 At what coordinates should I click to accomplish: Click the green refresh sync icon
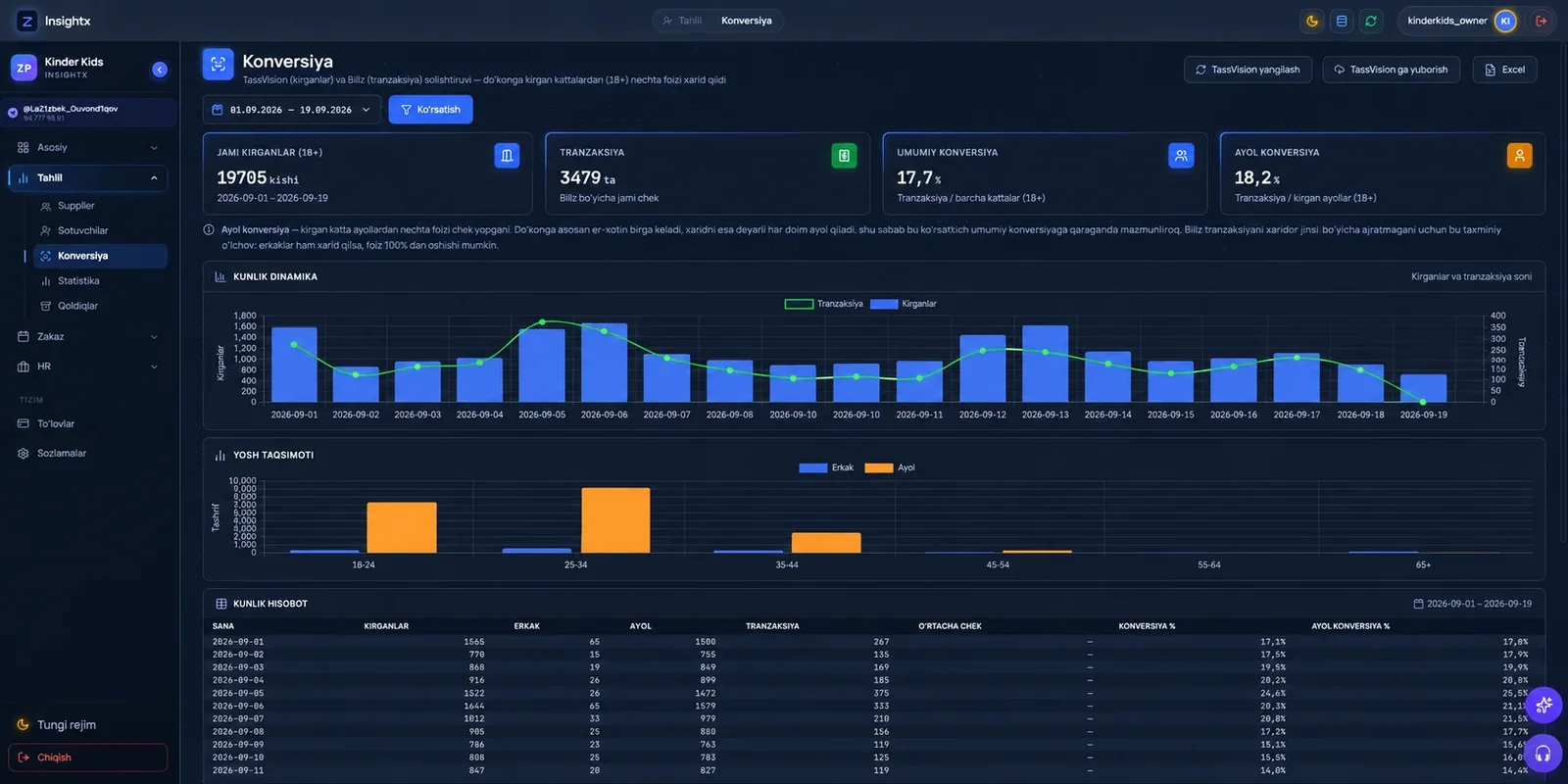tap(1371, 21)
